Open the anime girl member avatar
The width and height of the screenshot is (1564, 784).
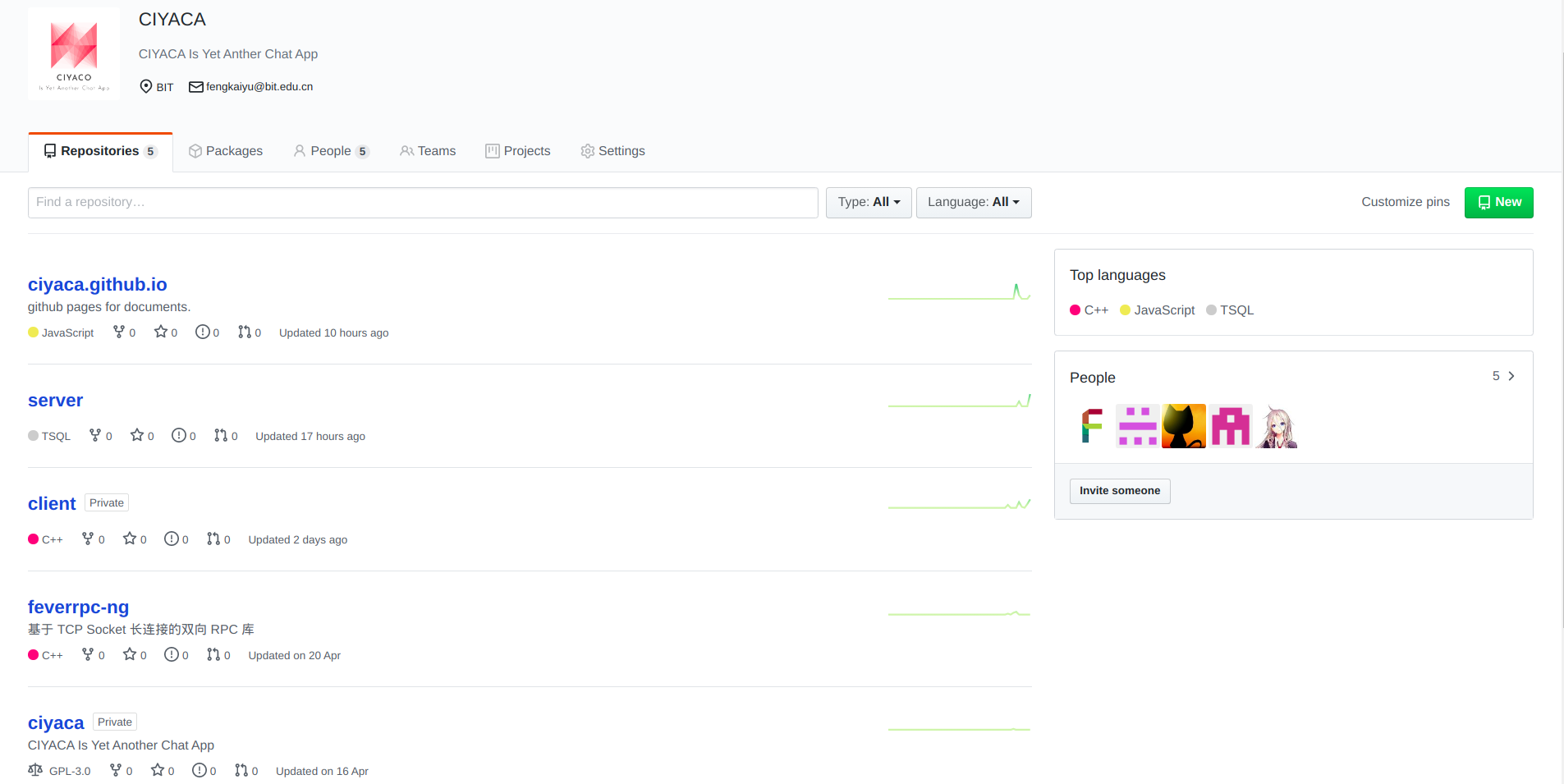[x=1276, y=426]
